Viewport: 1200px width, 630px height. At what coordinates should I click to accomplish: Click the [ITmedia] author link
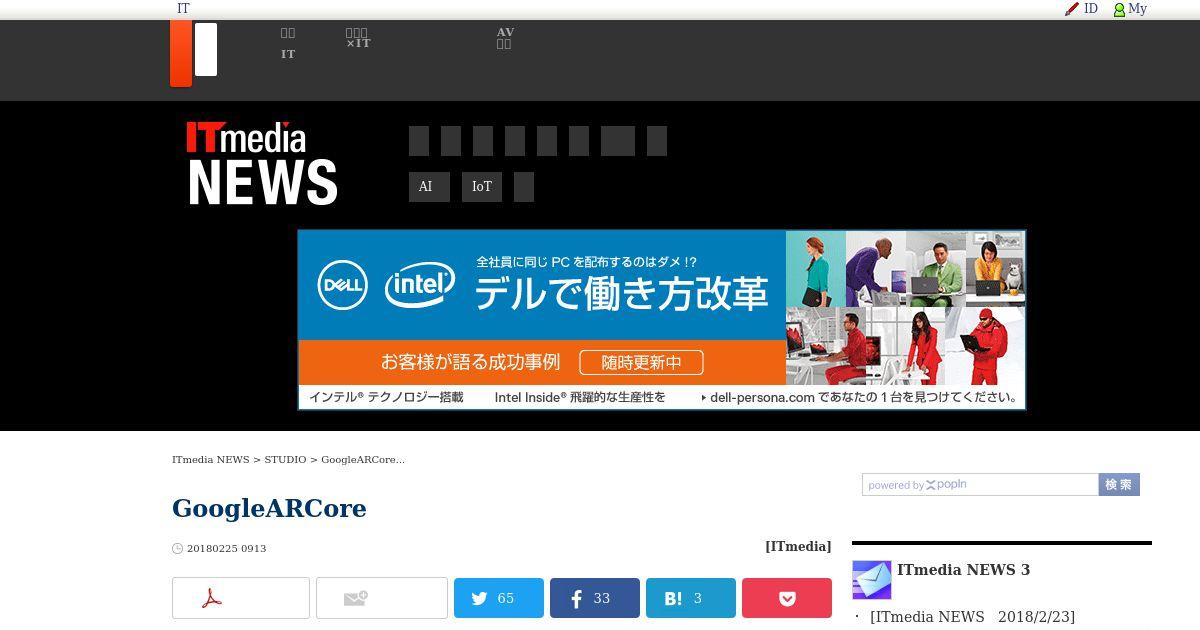[x=798, y=546]
